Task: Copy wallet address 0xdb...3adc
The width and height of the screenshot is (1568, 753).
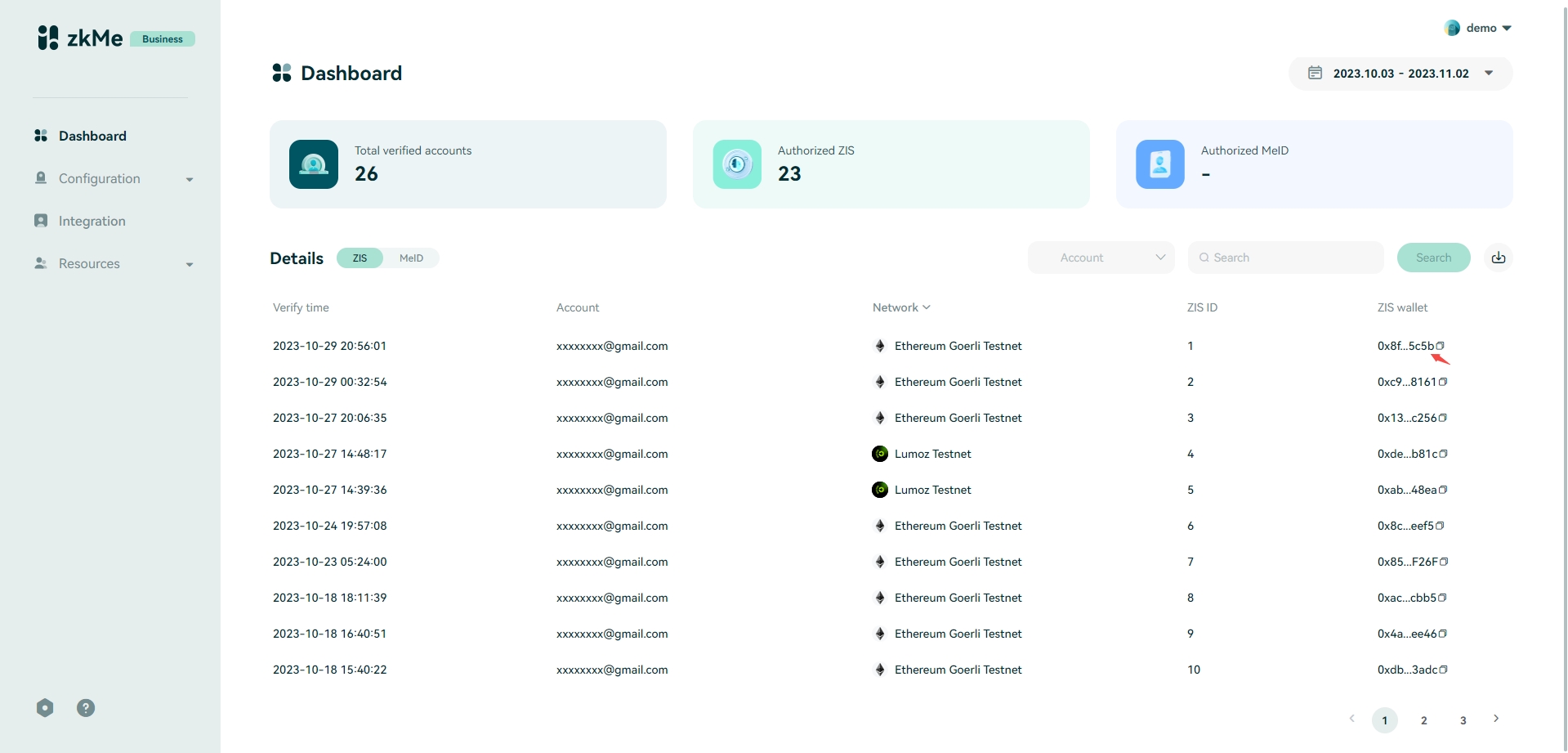Action: [1444, 670]
